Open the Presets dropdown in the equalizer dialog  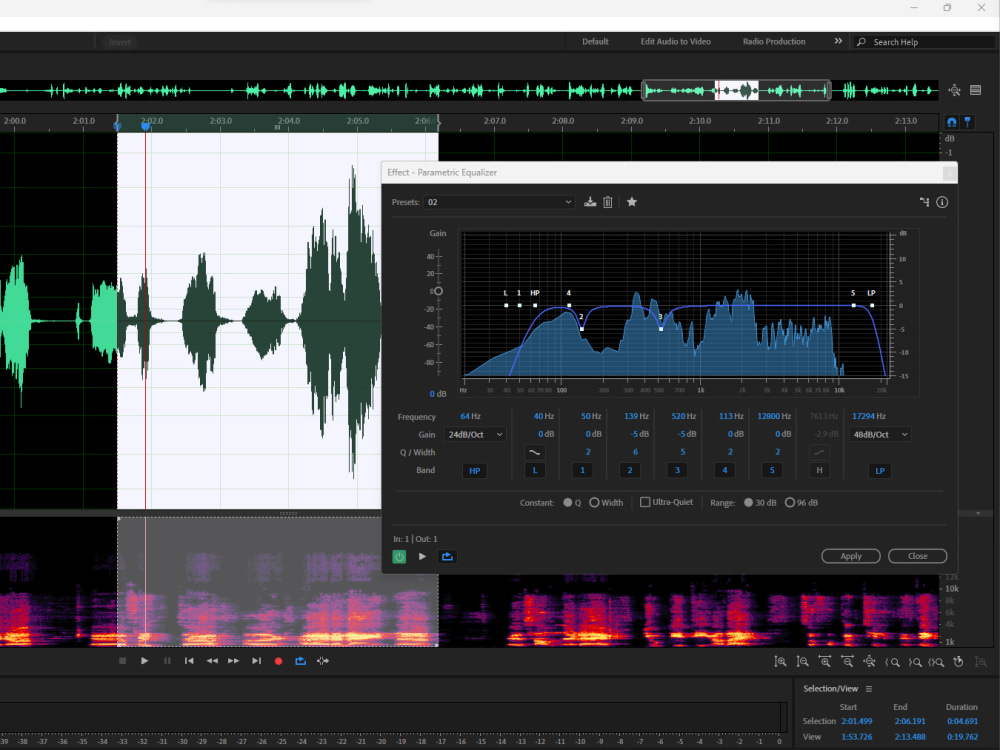(x=500, y=201)
